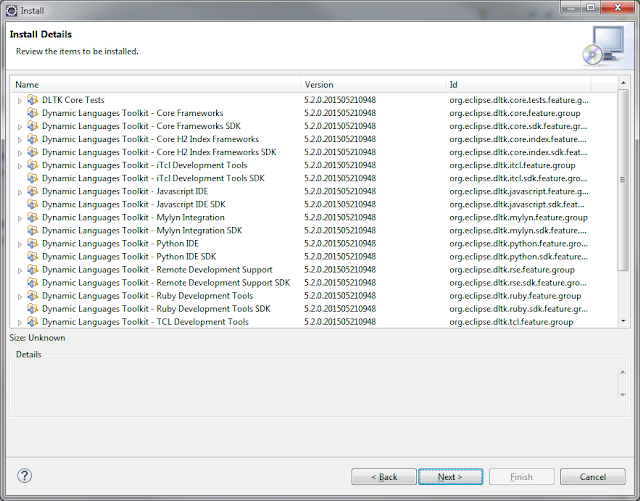Click the Javascript IDE feature icon

click(33, 191)
